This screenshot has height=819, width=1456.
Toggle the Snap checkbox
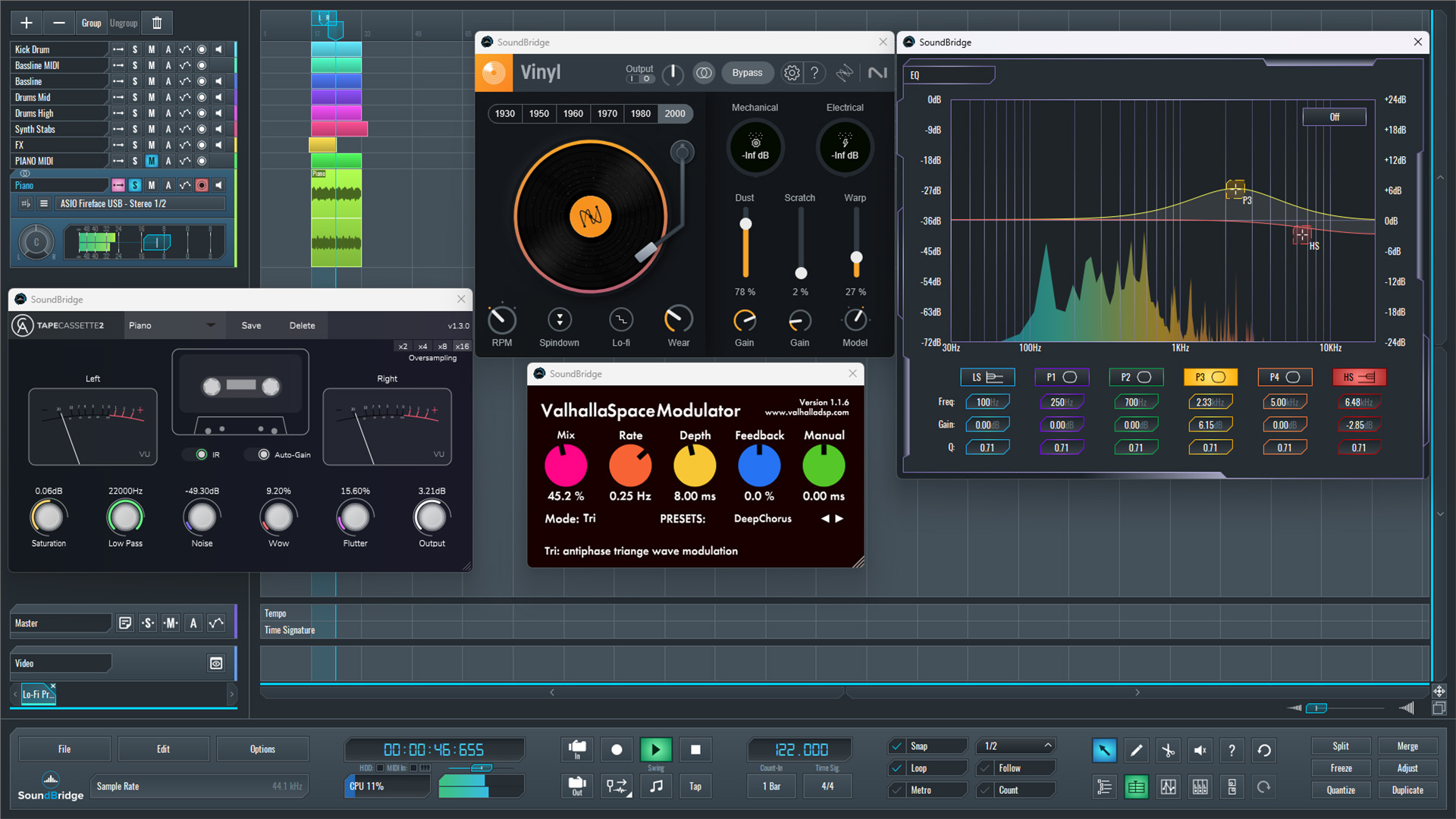tap(897, 746)
